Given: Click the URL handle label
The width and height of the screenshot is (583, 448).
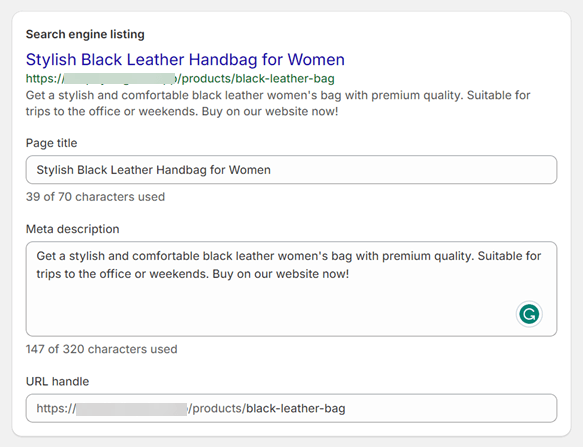Looking at the screenshot, I should coord(57,381).
